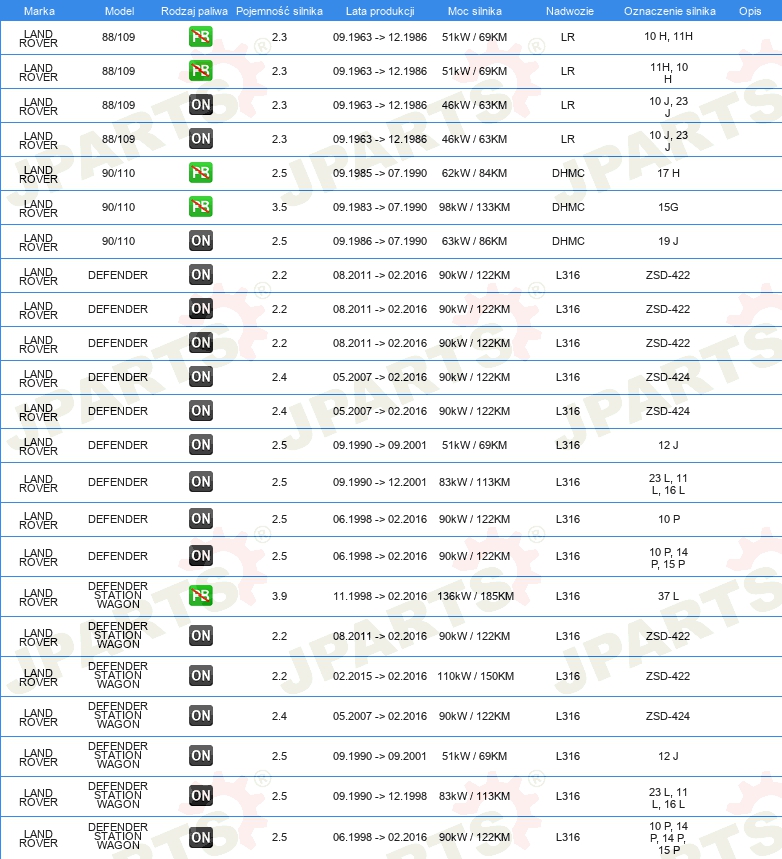Image resolution: width=782 pixels, height=859 pixels.
Task: Click the 88/109 model cell in the 11H, 10 H row
Action: [x=118, y=71]
